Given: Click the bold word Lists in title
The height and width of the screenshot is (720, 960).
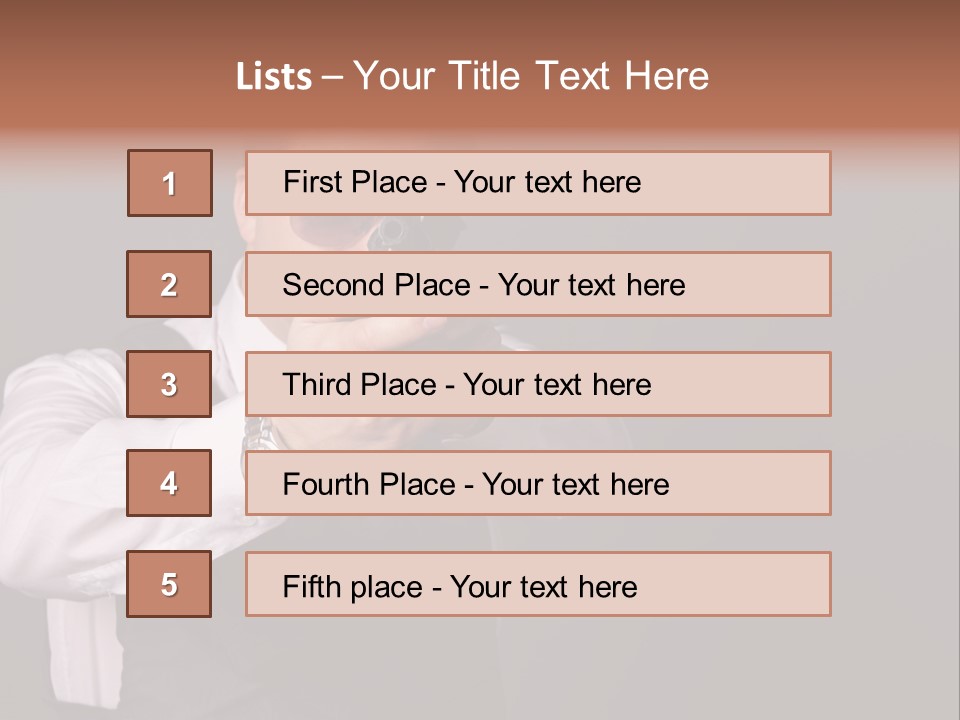Looking at the screenshot, I should [274, 77].
